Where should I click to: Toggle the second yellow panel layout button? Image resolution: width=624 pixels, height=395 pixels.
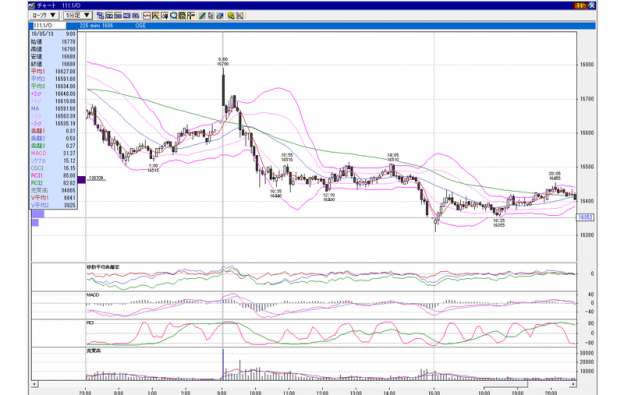coord(118,16)
